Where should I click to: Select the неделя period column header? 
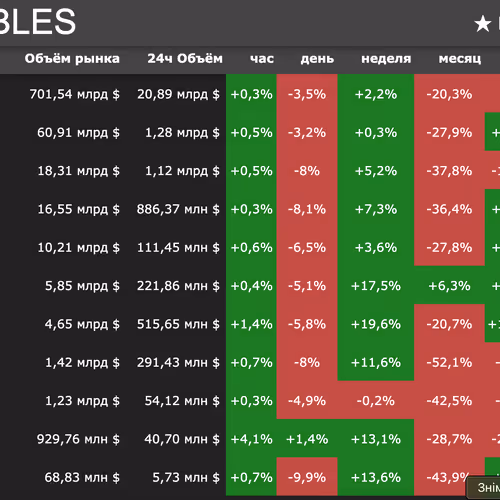pos(386,59)
